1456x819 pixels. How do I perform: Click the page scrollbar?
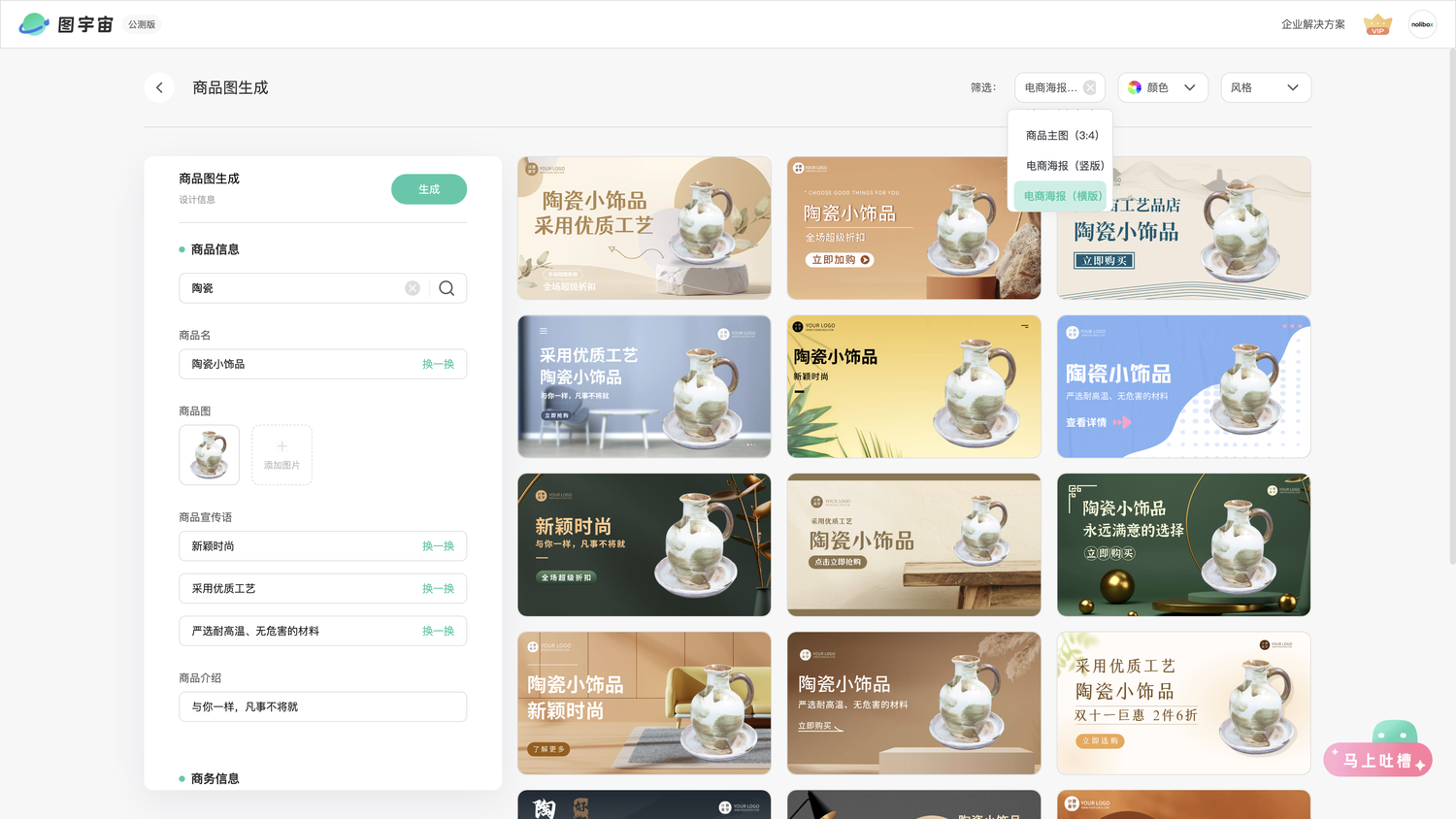coord(1451,306)
